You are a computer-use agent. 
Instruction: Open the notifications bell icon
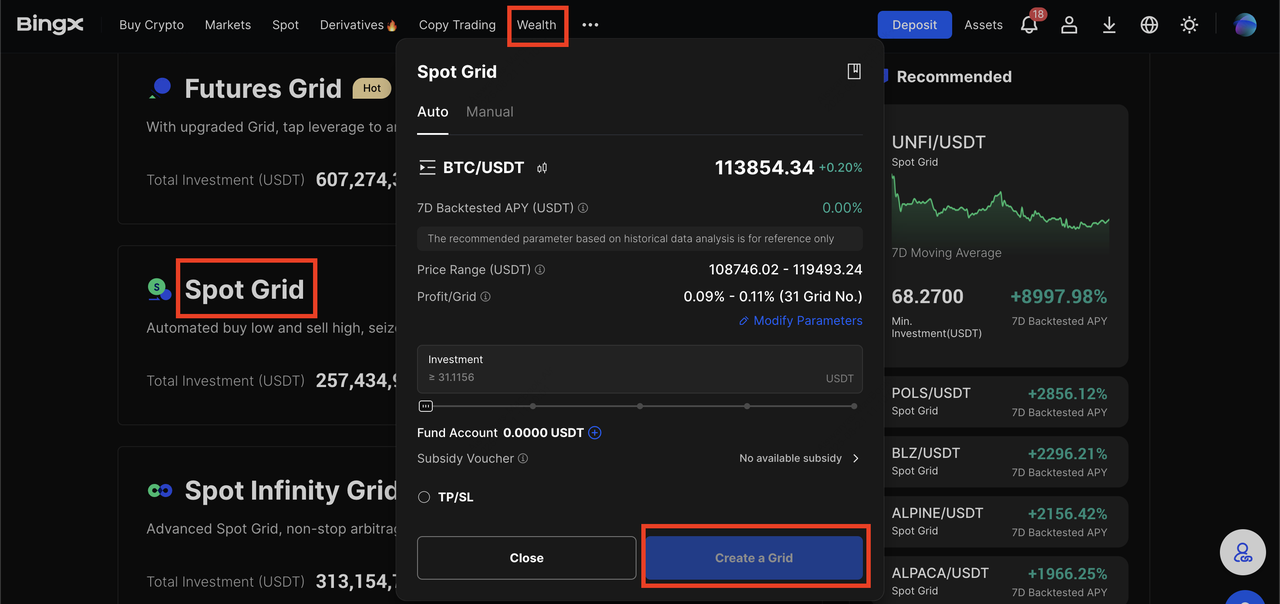(x=1029, y=25)
